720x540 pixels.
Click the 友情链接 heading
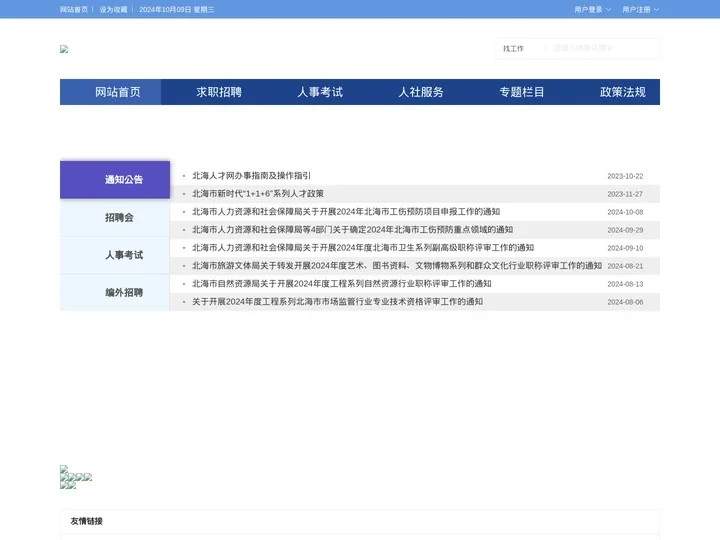(x=86, y=521)
